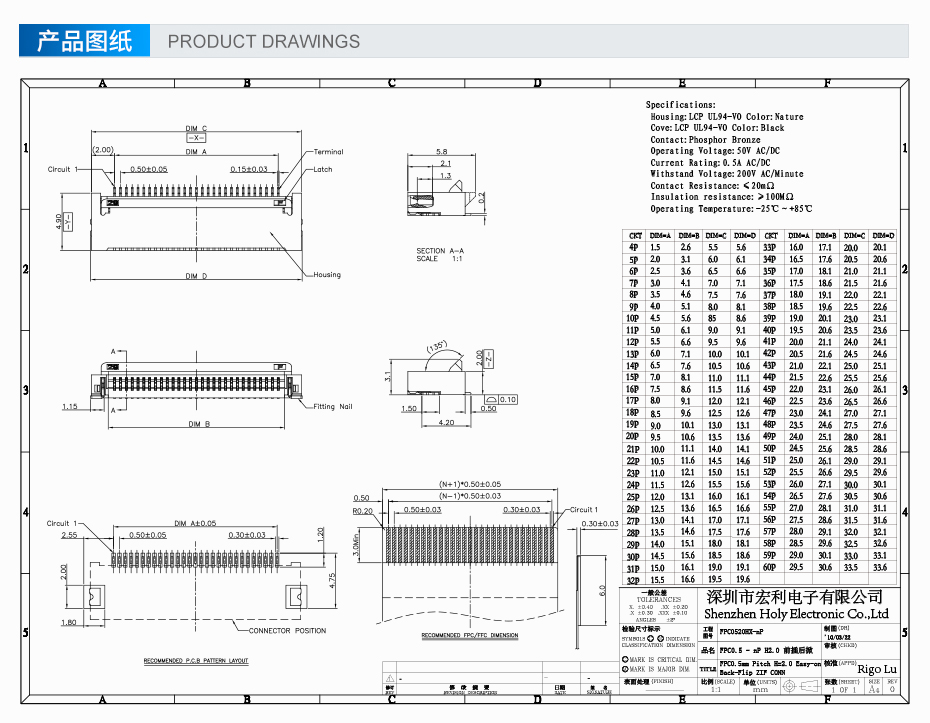Viewport: 930px width, 723px height.
Task: Select the 'Operating Voltage: 50V AC/DC' line
Action: (715, 151)
